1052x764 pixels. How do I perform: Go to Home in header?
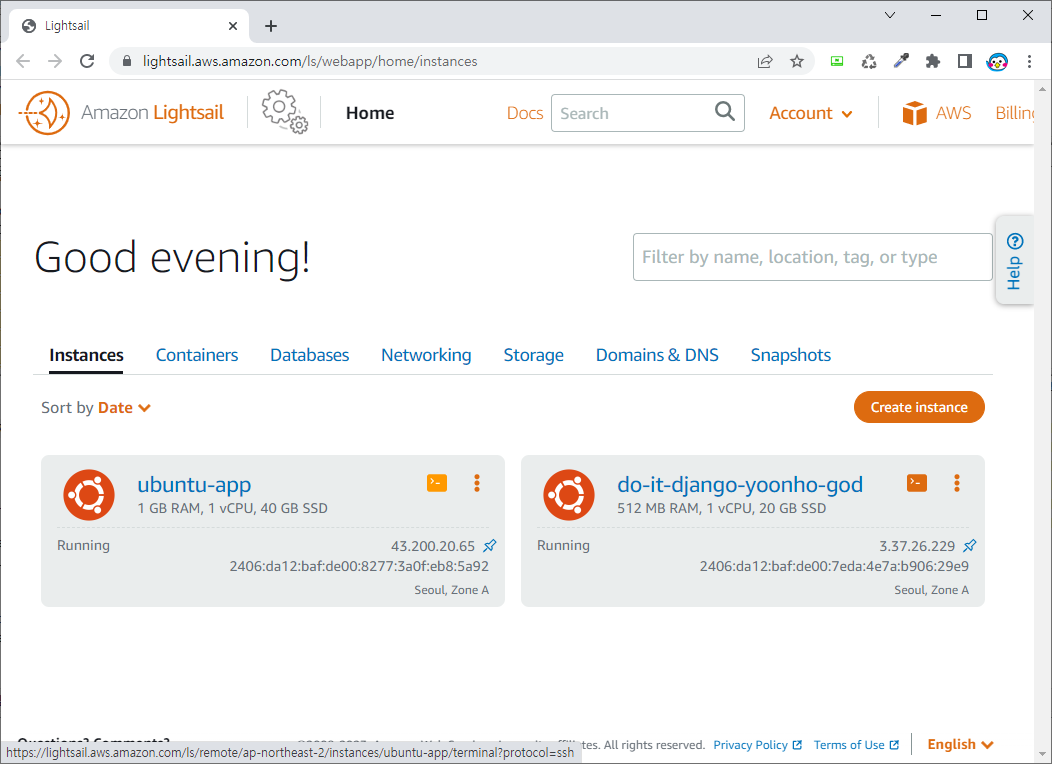tap(370, 113)
